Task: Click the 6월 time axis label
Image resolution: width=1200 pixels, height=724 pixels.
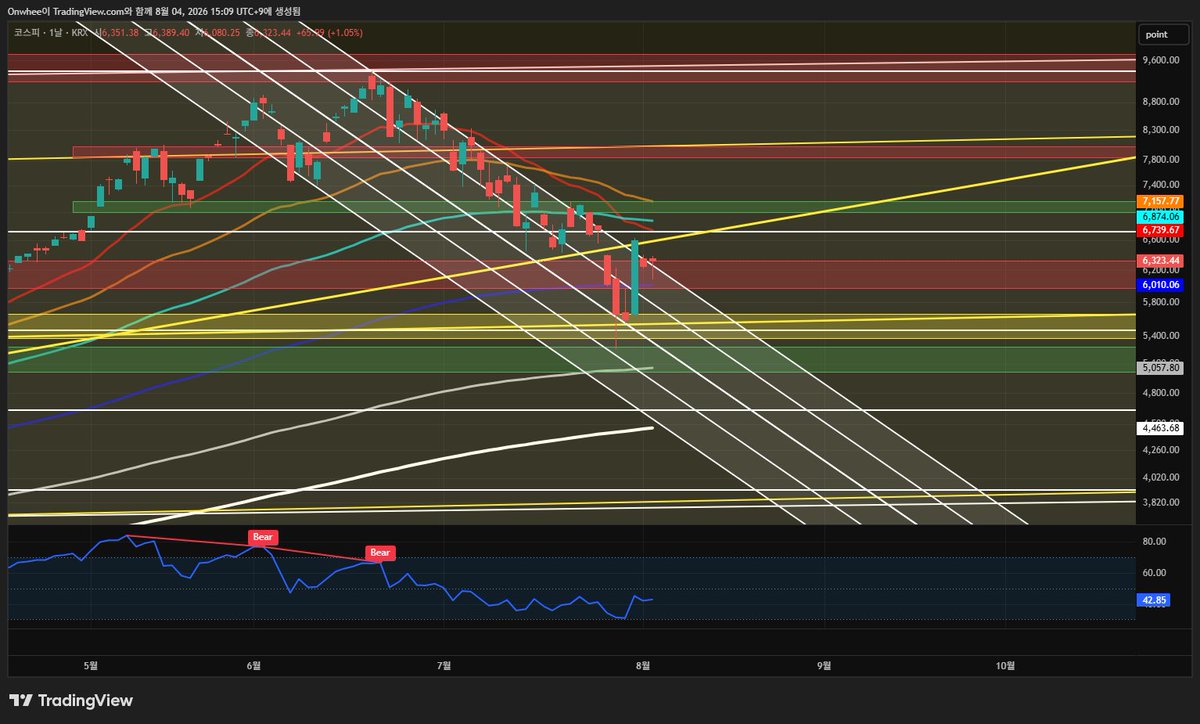Action: 253,664
